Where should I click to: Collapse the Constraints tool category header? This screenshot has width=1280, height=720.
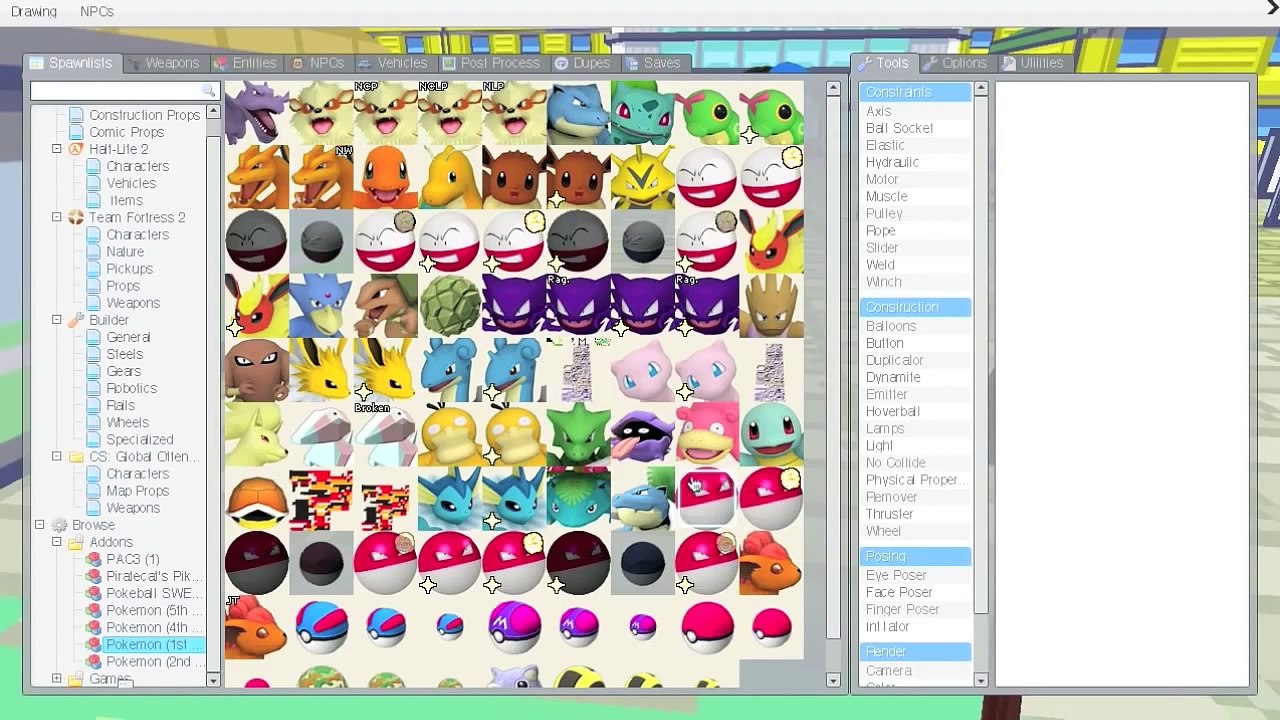(x=915, y=92)
